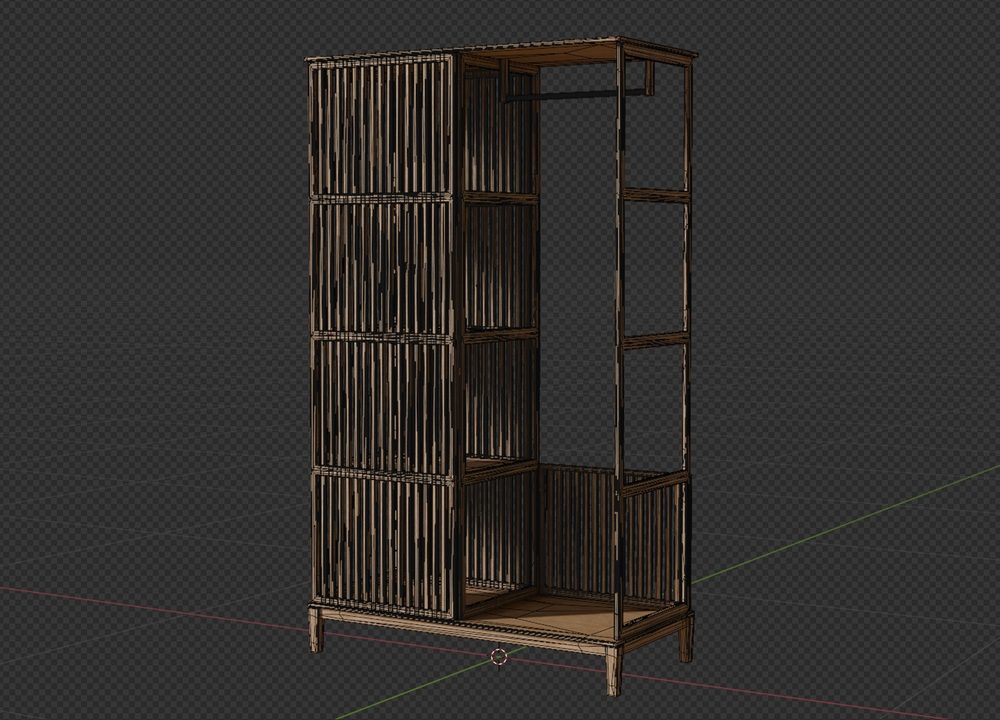Click the wardrobe's top slatted door panel
The width and height of the screenshot is (1000, 720).
coord(381,127)
